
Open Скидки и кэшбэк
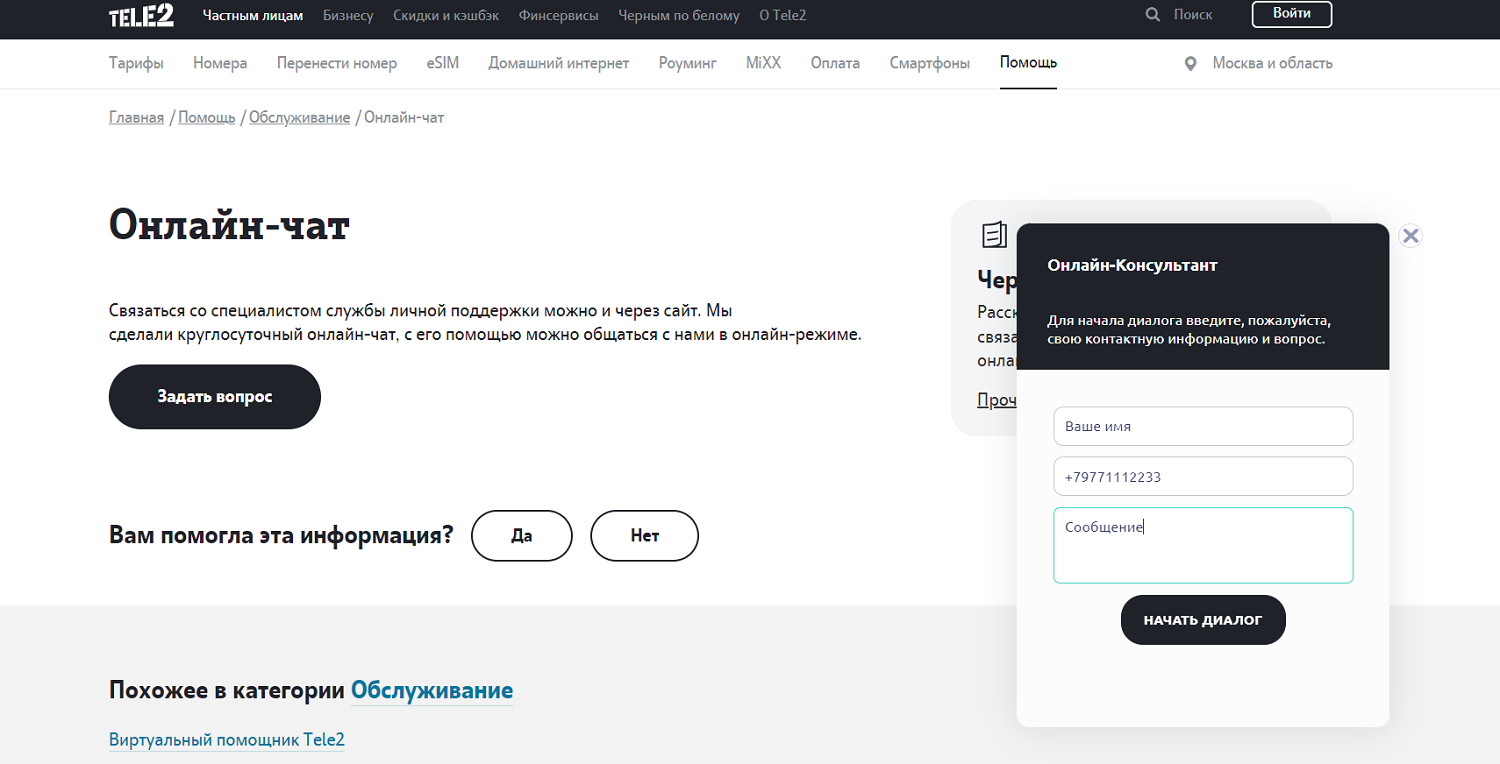[446, 15]
